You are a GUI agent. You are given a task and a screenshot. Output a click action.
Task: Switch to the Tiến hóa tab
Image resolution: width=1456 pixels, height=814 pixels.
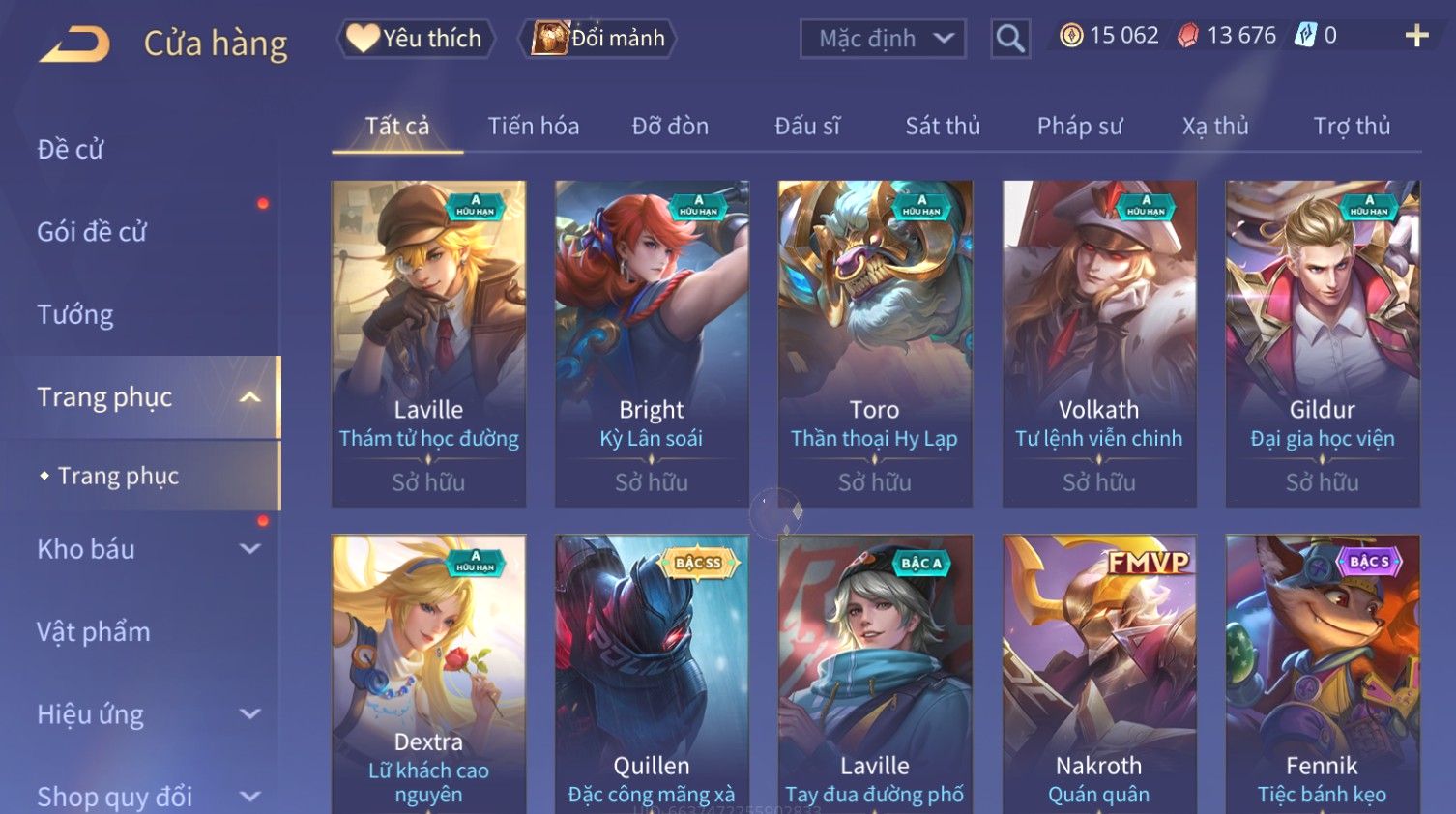[x=534, y=127]
